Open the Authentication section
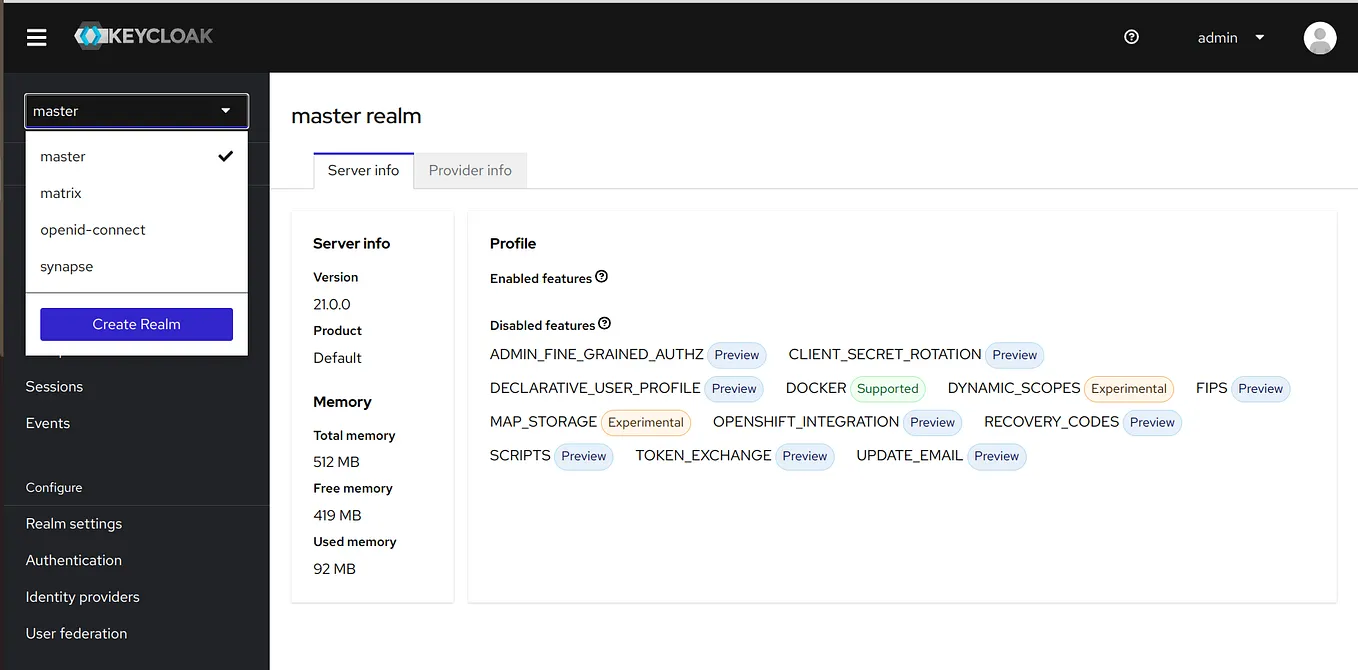The height and width of the screenshot is (670, 1358). pos(73,560)
